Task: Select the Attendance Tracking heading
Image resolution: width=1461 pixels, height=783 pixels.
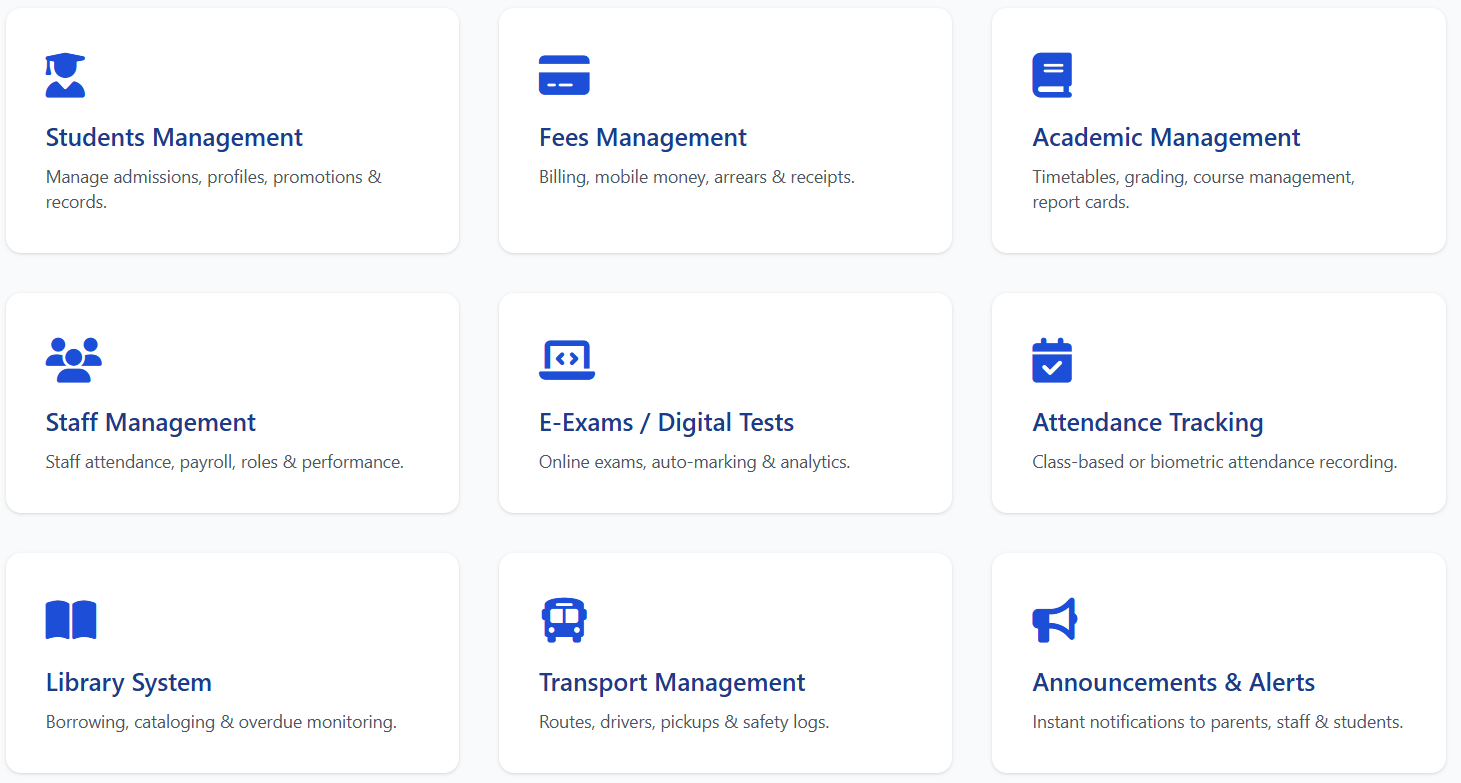Action: (1147, 422)
